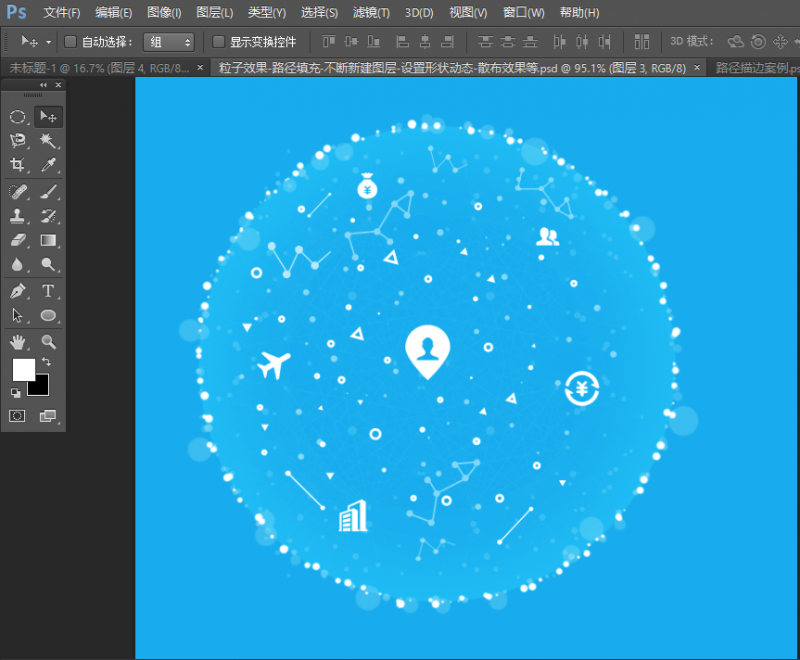
Task: Pick the Eyedropper tool
Action: (48, 165)
